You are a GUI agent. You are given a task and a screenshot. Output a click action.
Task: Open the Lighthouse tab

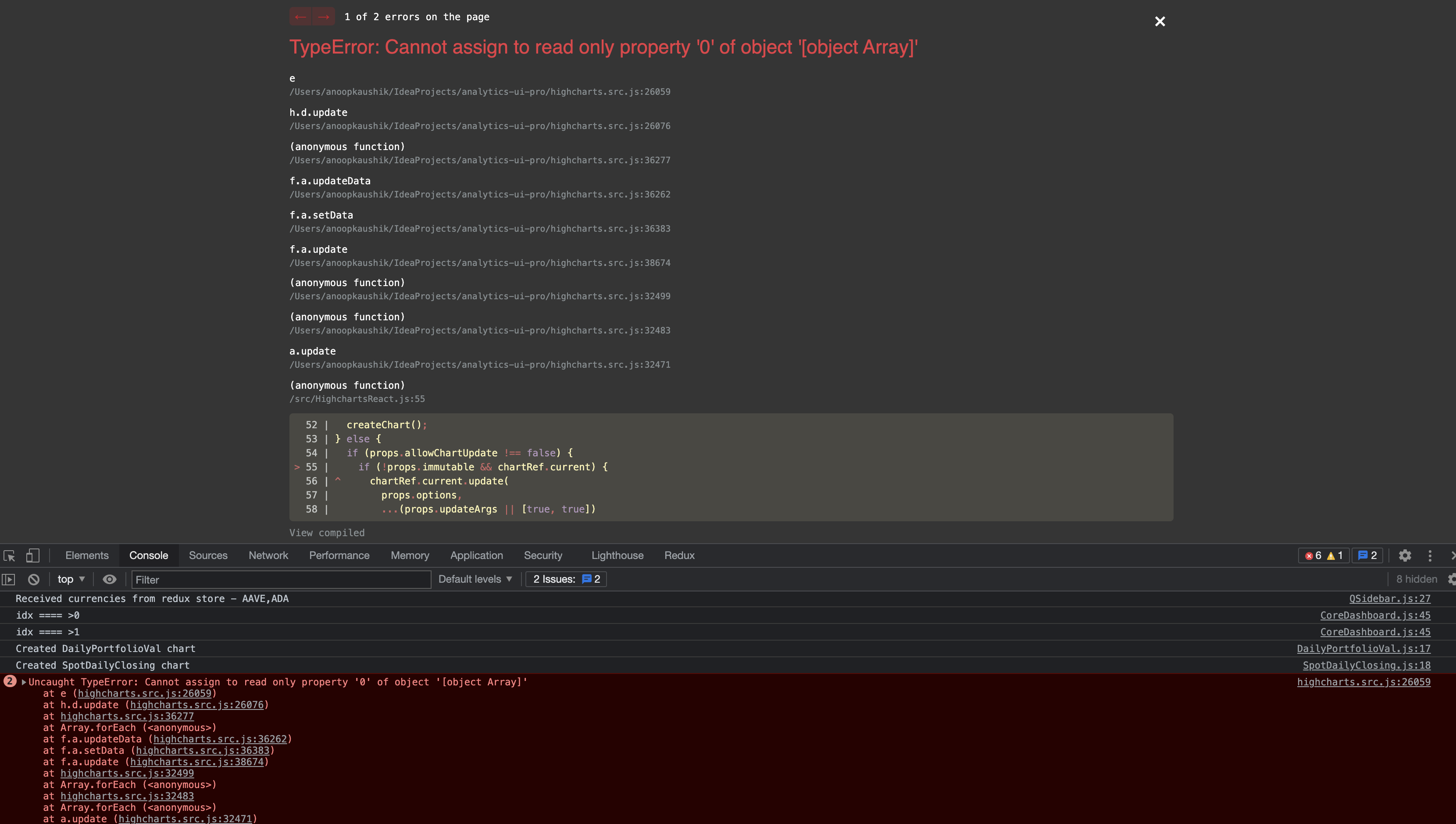tap(617, 556)
